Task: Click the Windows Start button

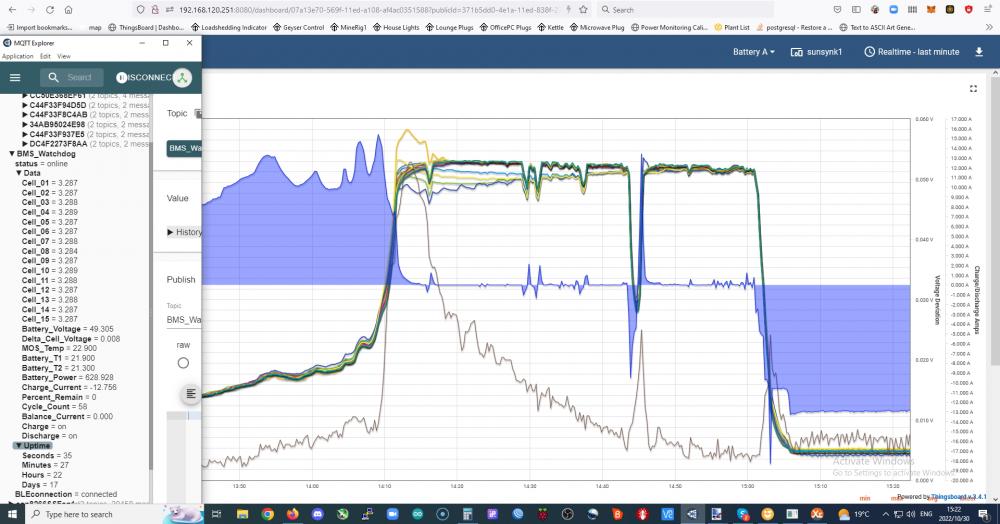Action: [x=11, y=514]
